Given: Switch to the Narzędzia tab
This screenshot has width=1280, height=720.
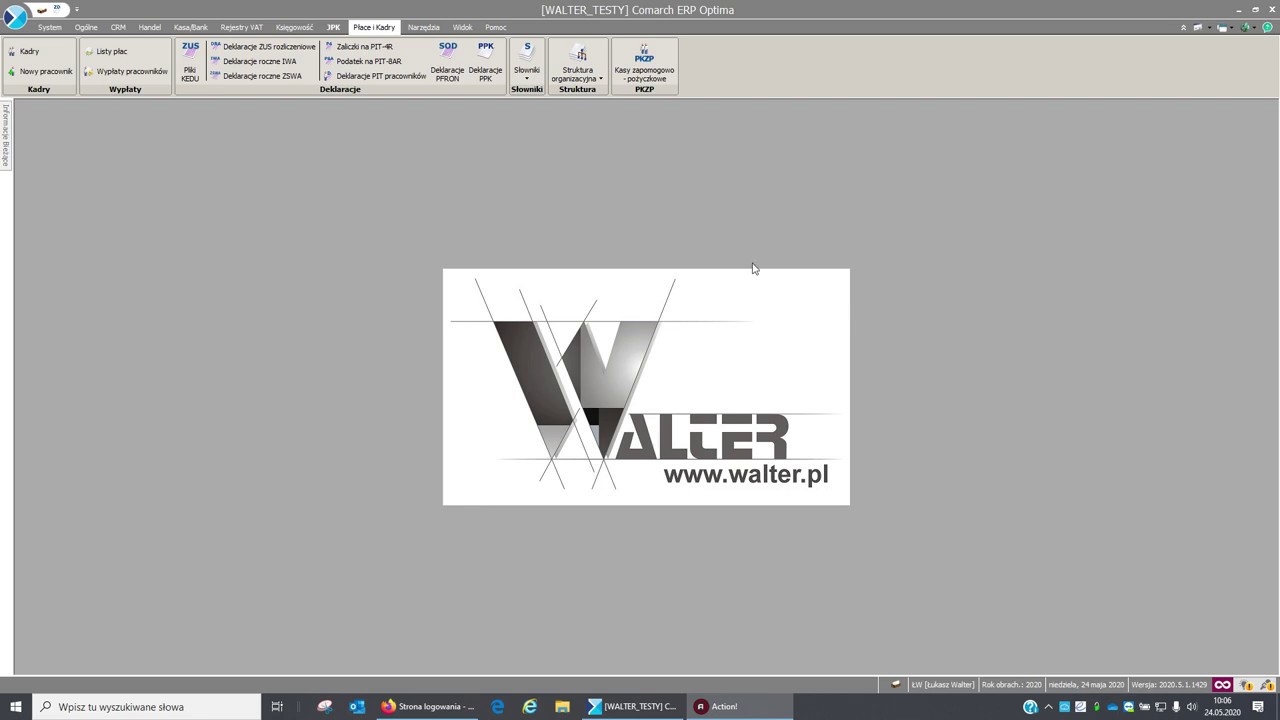Looking at the screenshot, I should click(x=424, y=28).
